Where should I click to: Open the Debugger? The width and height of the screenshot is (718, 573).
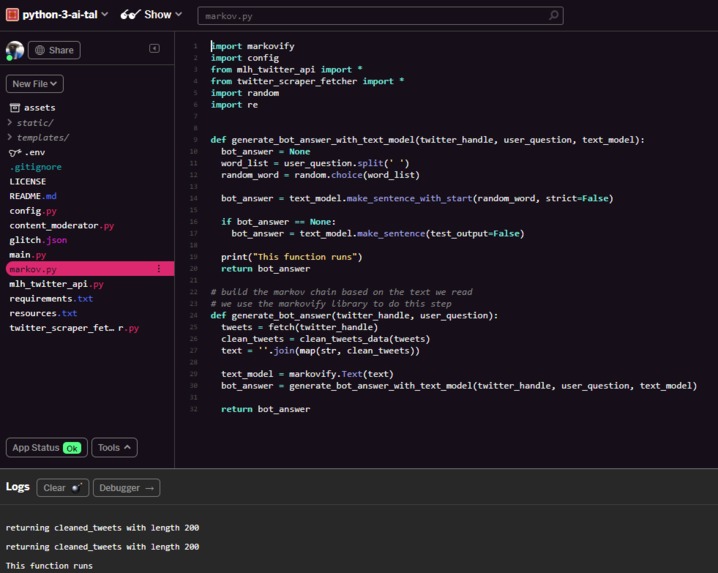click(x=126, y=488)
